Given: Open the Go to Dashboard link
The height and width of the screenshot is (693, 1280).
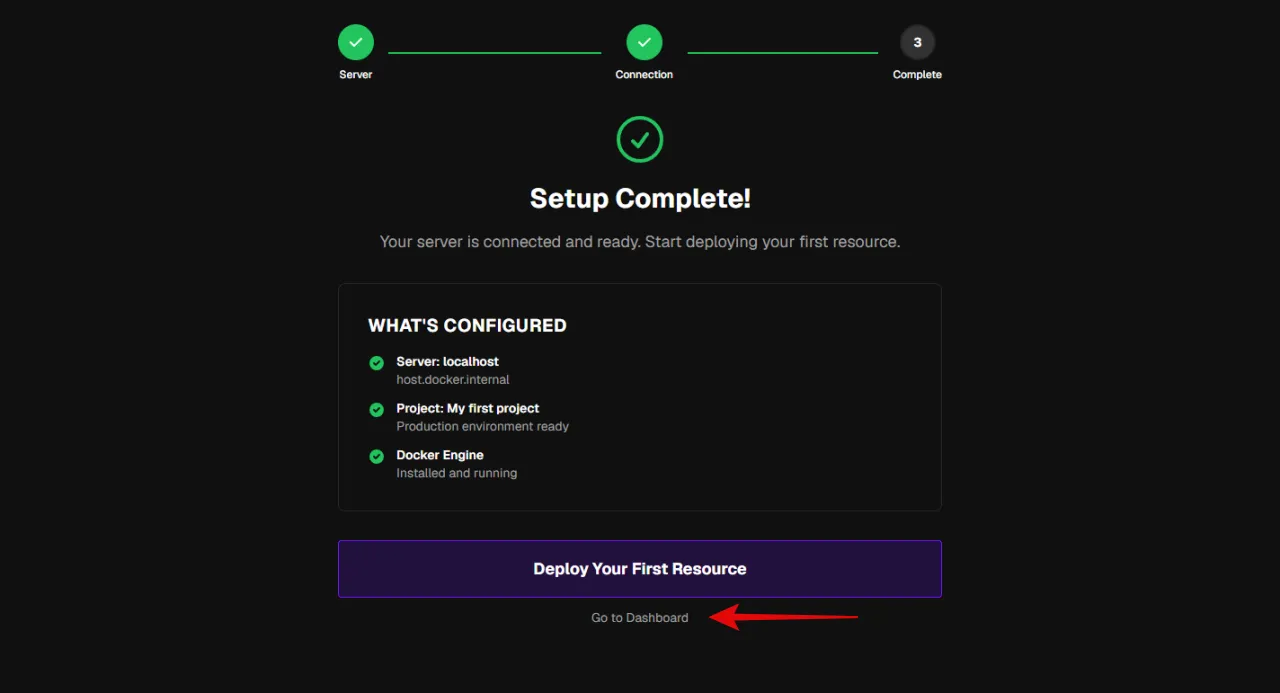Looking at the screenshot, I should tap(640, 618).
